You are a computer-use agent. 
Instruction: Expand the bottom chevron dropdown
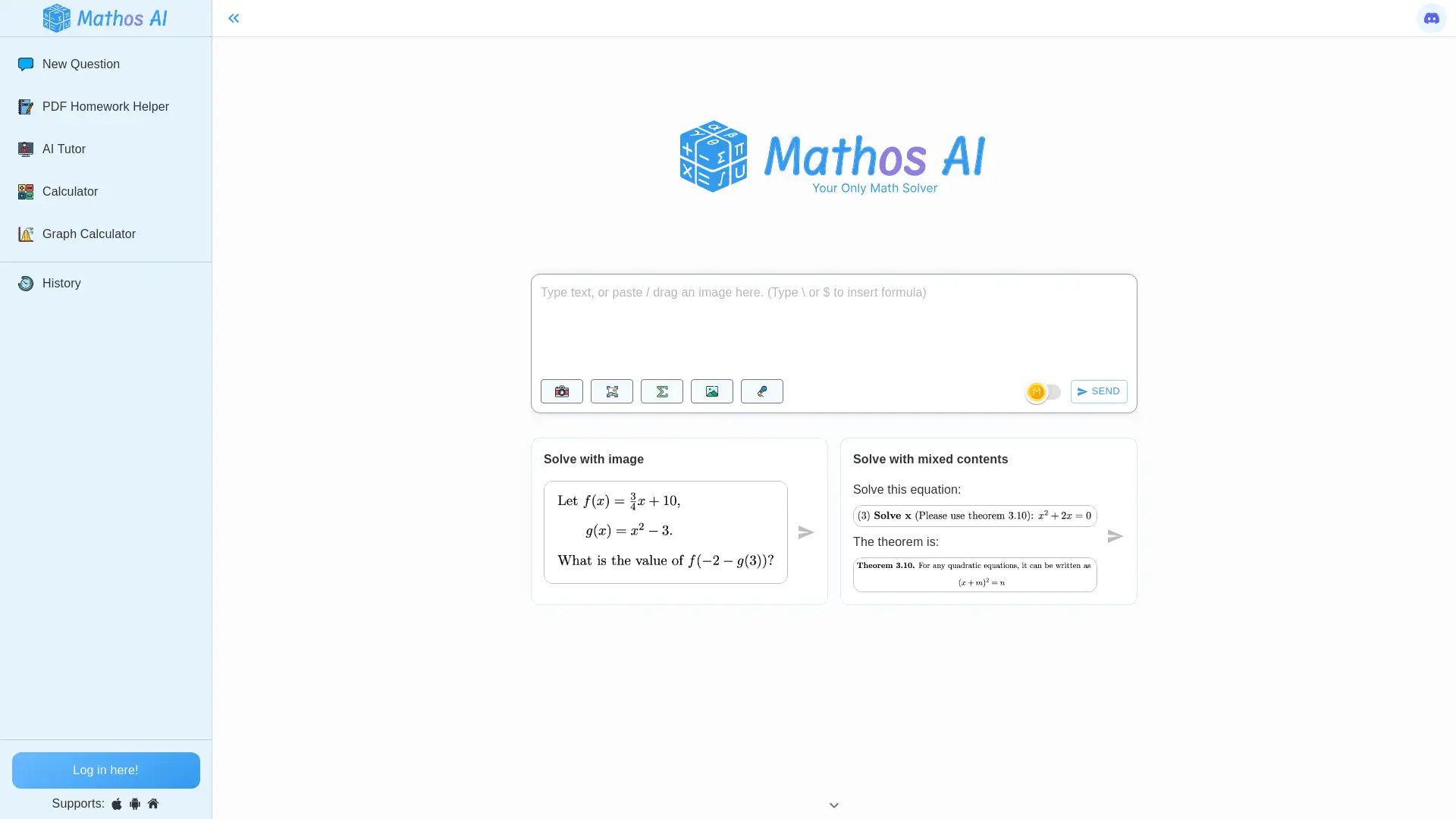pyautogui.click(x=834, y=805)
